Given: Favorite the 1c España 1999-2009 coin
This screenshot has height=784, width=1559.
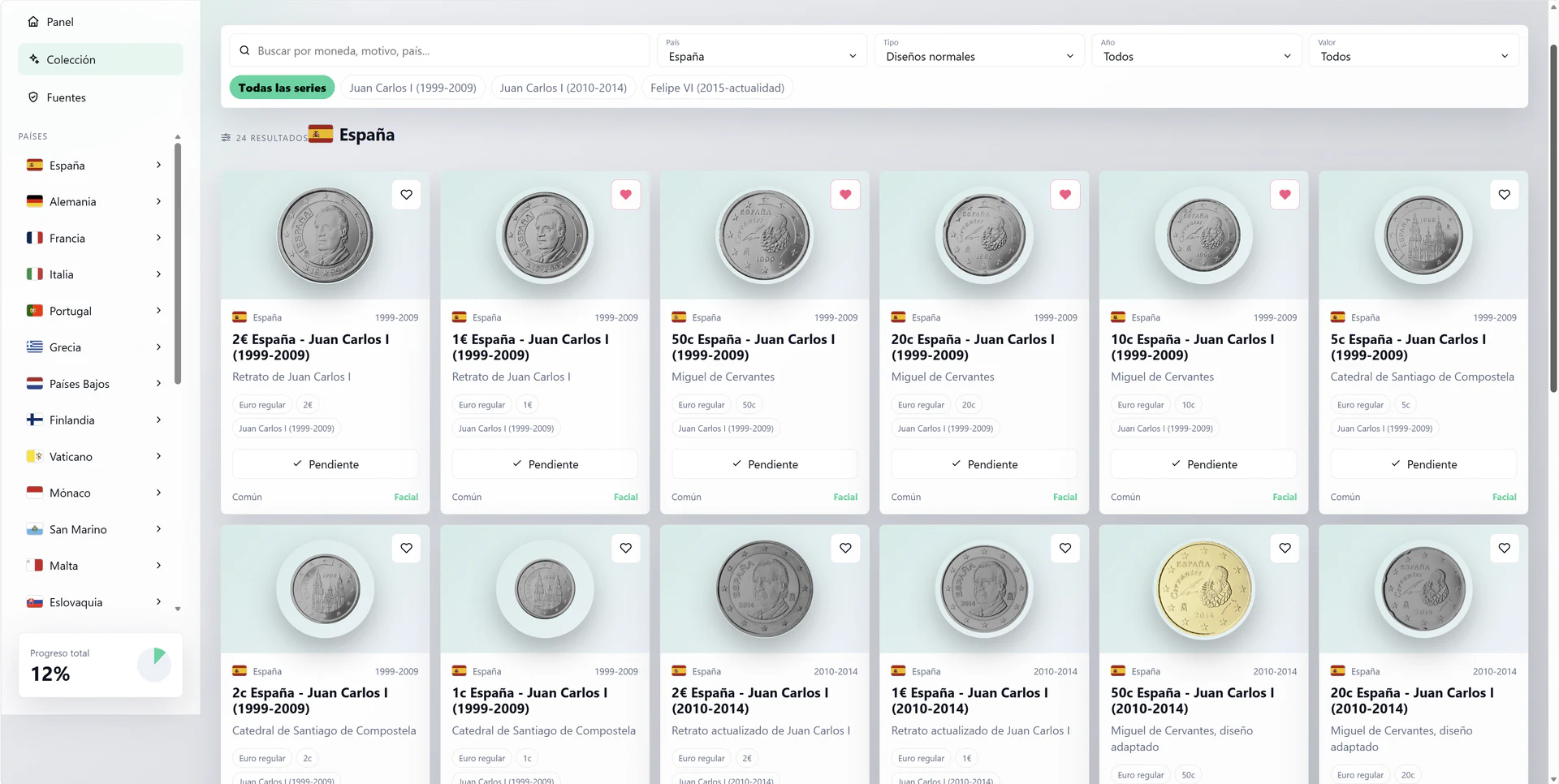Looking at the screenshot, I should pos(626,549).
